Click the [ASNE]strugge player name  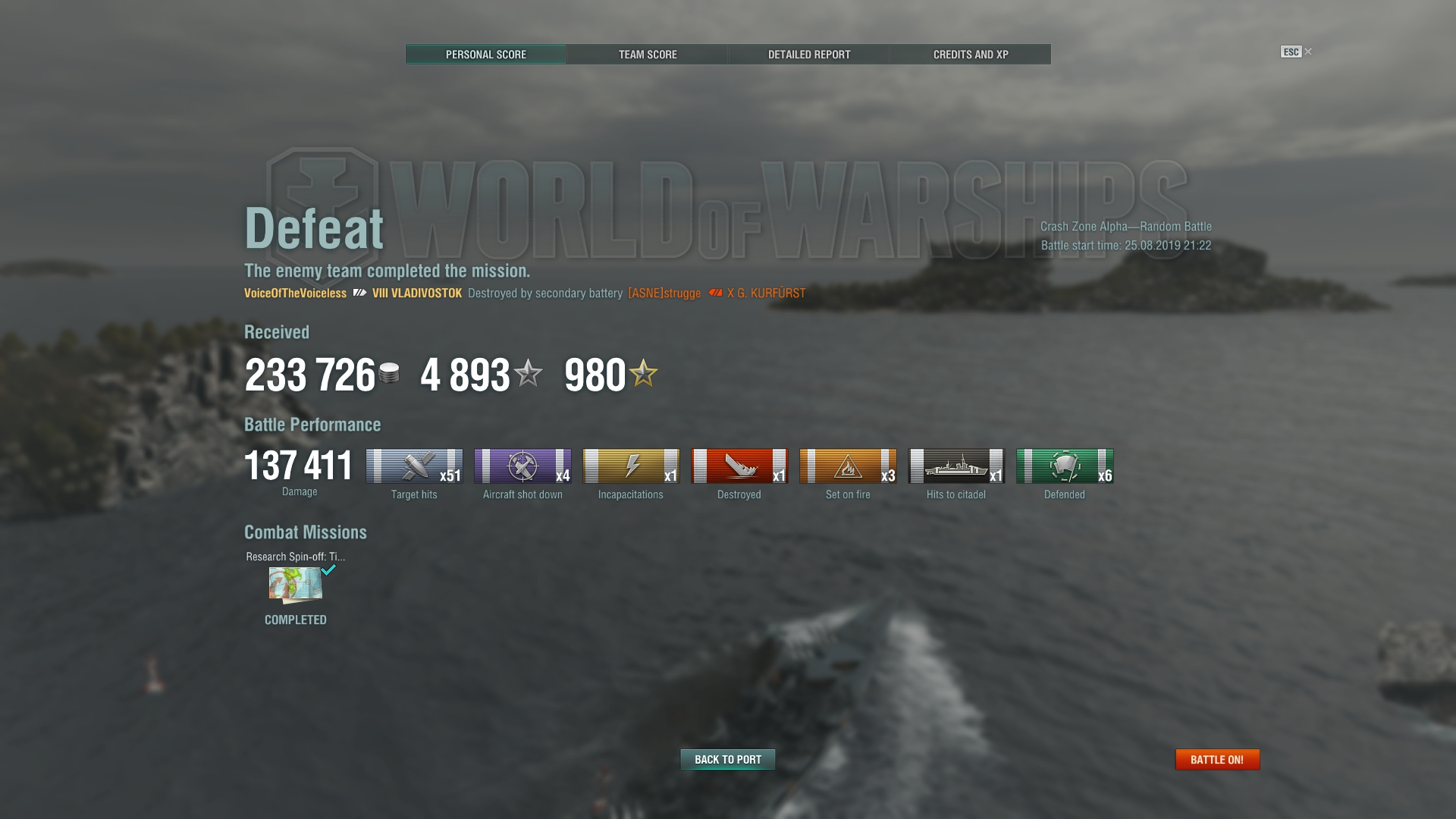click(664, 293)
